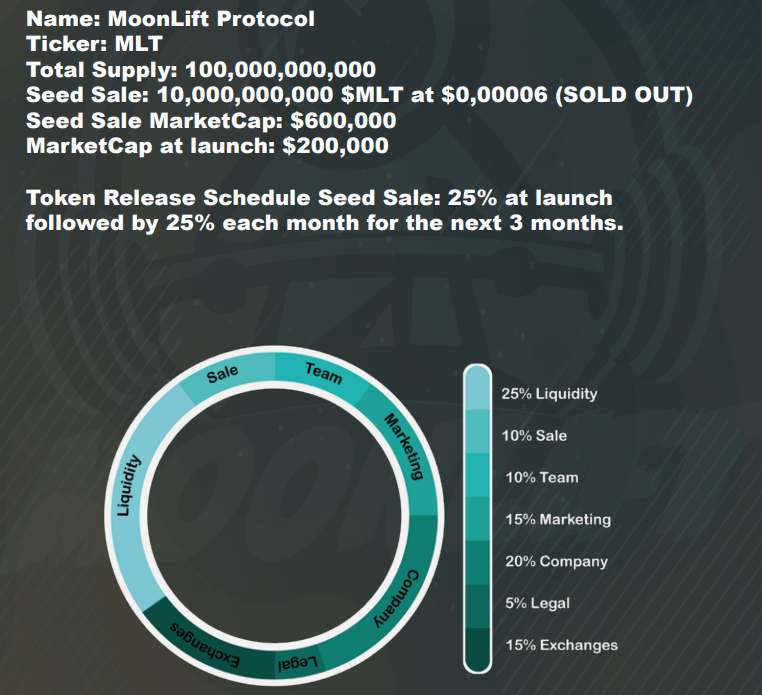Click the Company green swatch in legend bar
This screenshot has width=762, height=695.
(x=477, y=563)
